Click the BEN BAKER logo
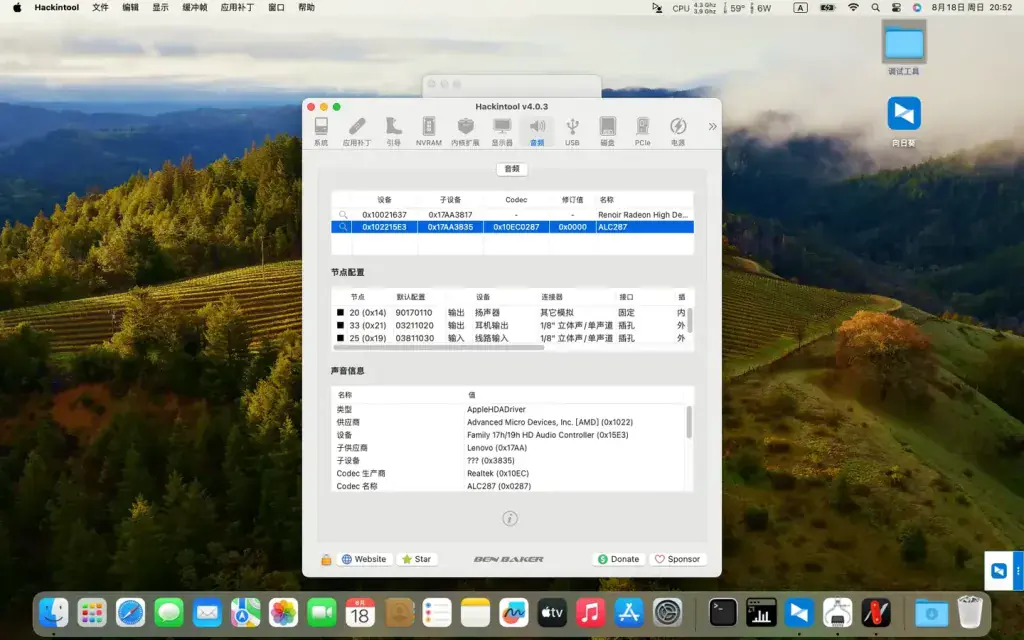 [x=509, y=560]
